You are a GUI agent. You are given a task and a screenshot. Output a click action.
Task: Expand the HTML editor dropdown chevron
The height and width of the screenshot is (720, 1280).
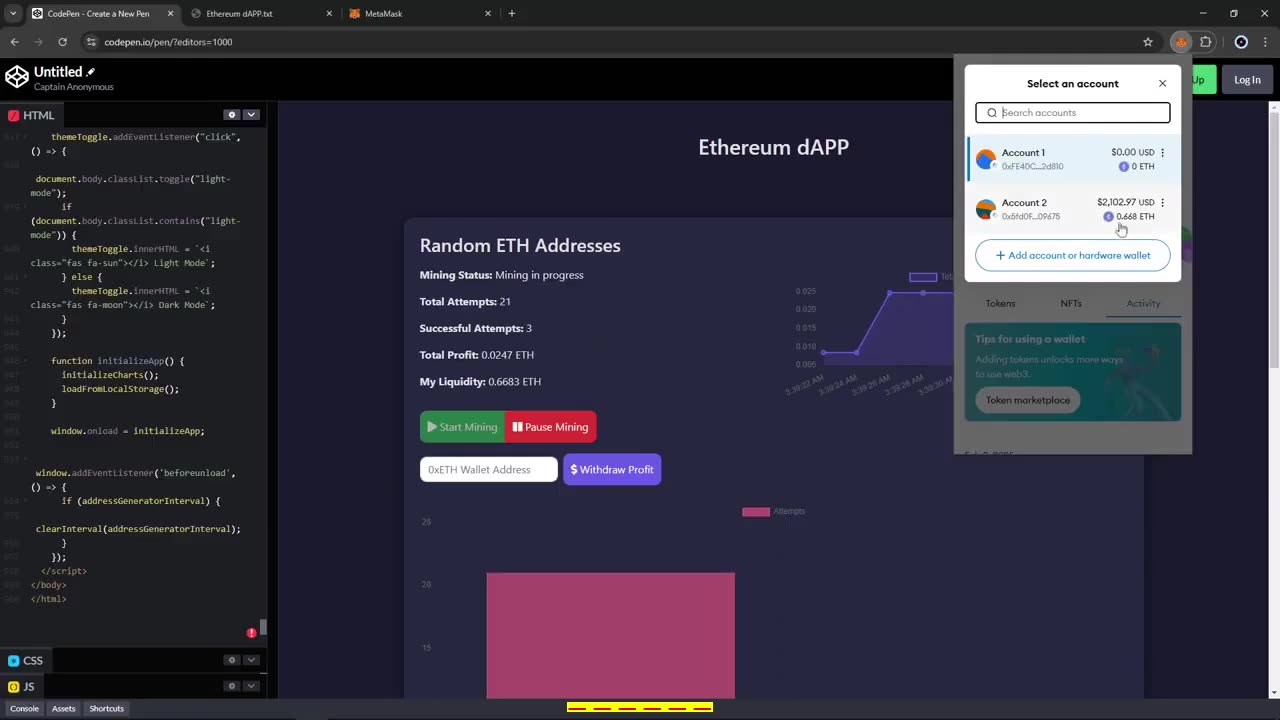pos(251,115)
